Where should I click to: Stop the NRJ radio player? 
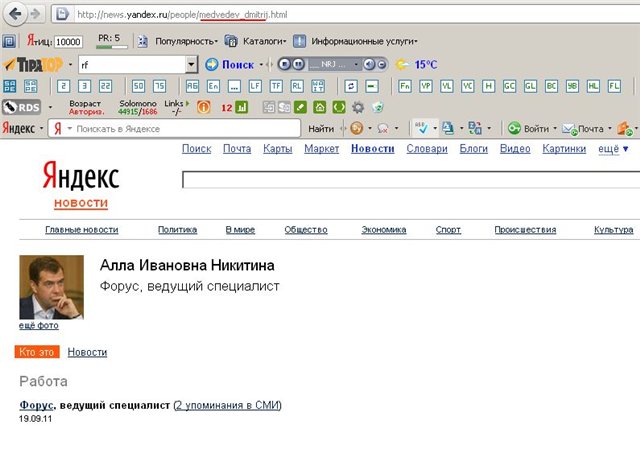285,64
